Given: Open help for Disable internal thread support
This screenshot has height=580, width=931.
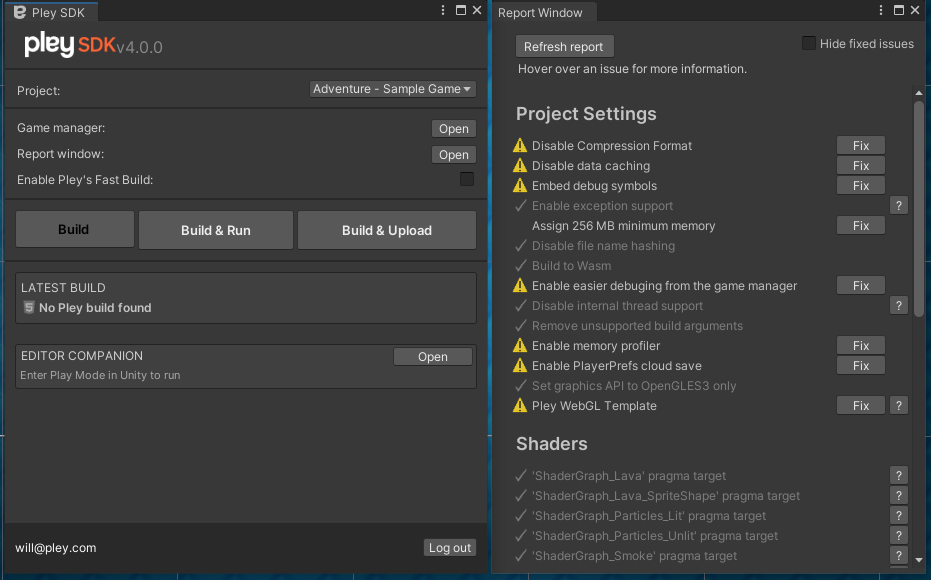Looking at the screenshot, I should click(x=898, y=306).
